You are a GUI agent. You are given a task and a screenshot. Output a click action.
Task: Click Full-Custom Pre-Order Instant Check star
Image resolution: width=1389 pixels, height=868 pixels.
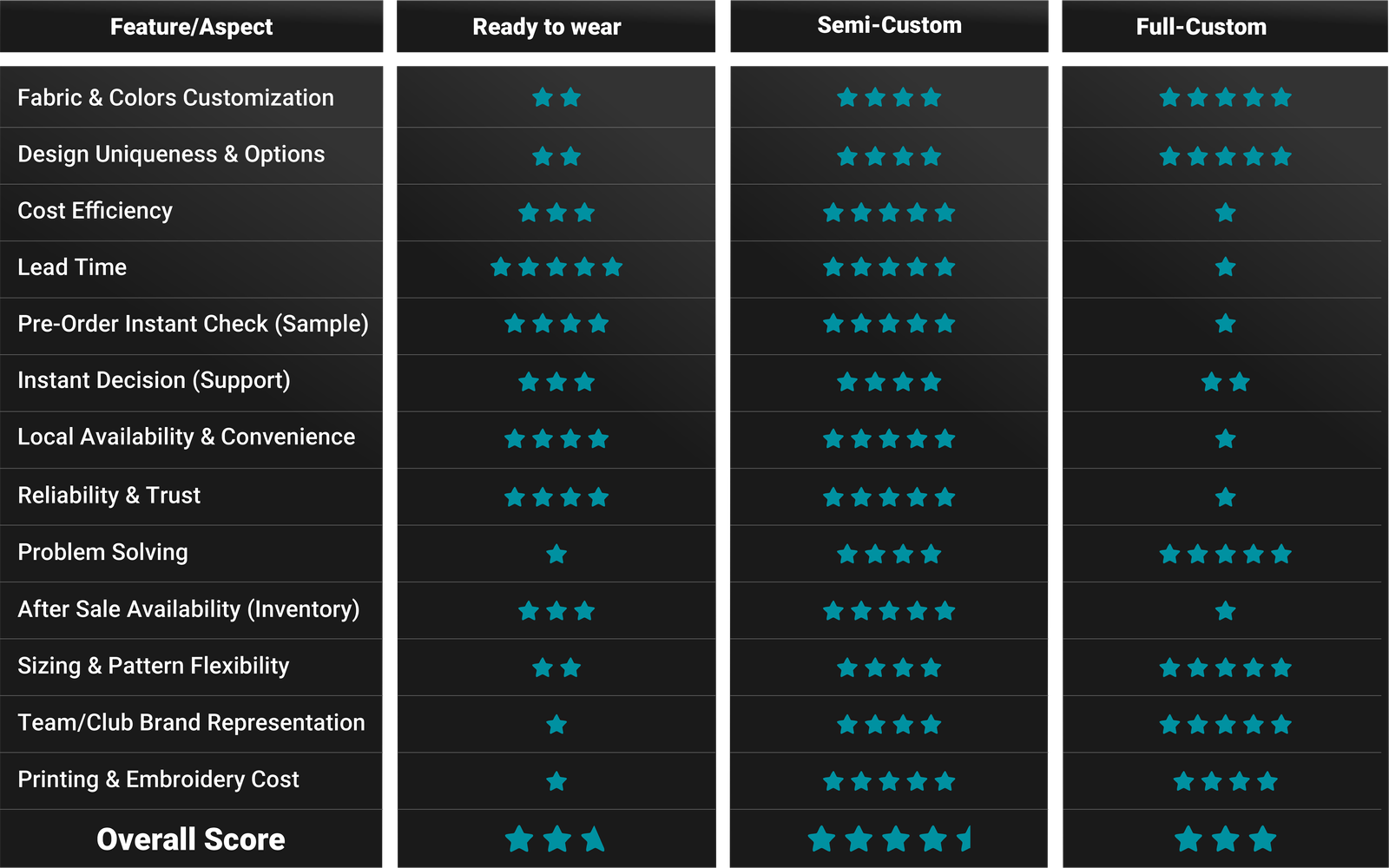[1225, 324]
